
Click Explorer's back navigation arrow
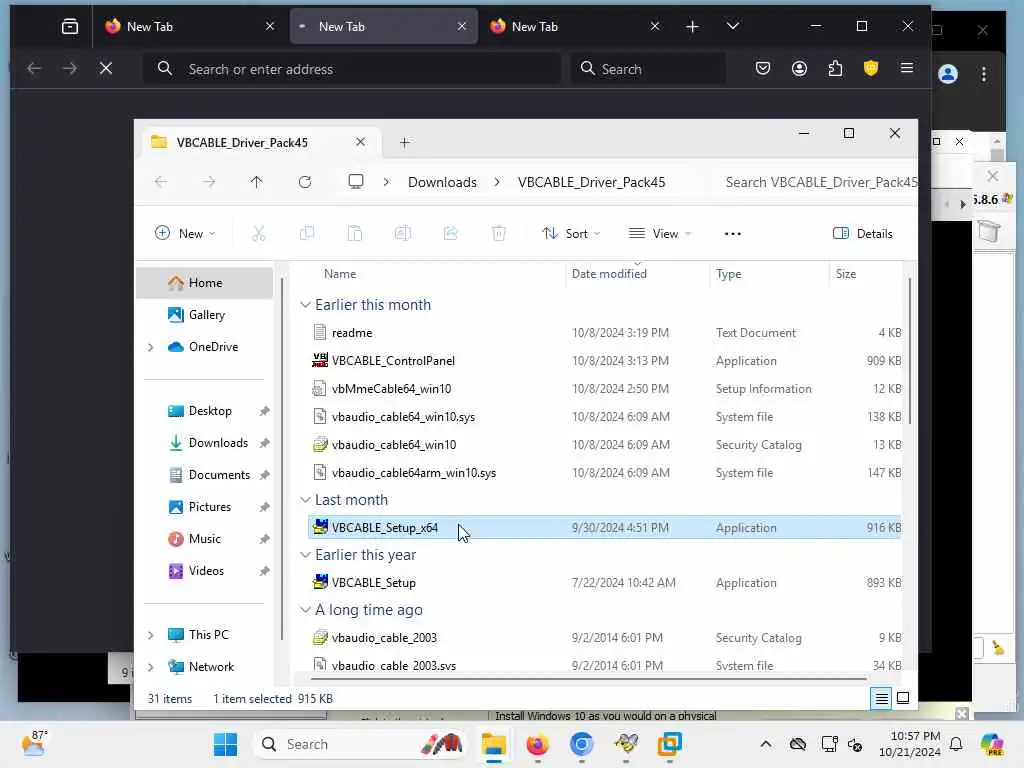161,182
